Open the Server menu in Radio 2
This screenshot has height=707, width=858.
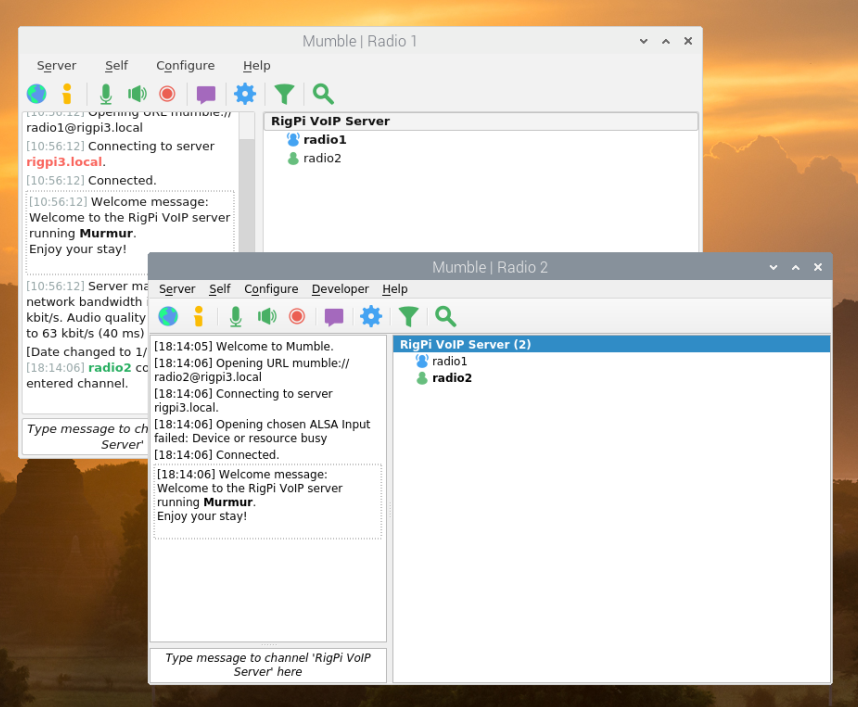[177, 289]
